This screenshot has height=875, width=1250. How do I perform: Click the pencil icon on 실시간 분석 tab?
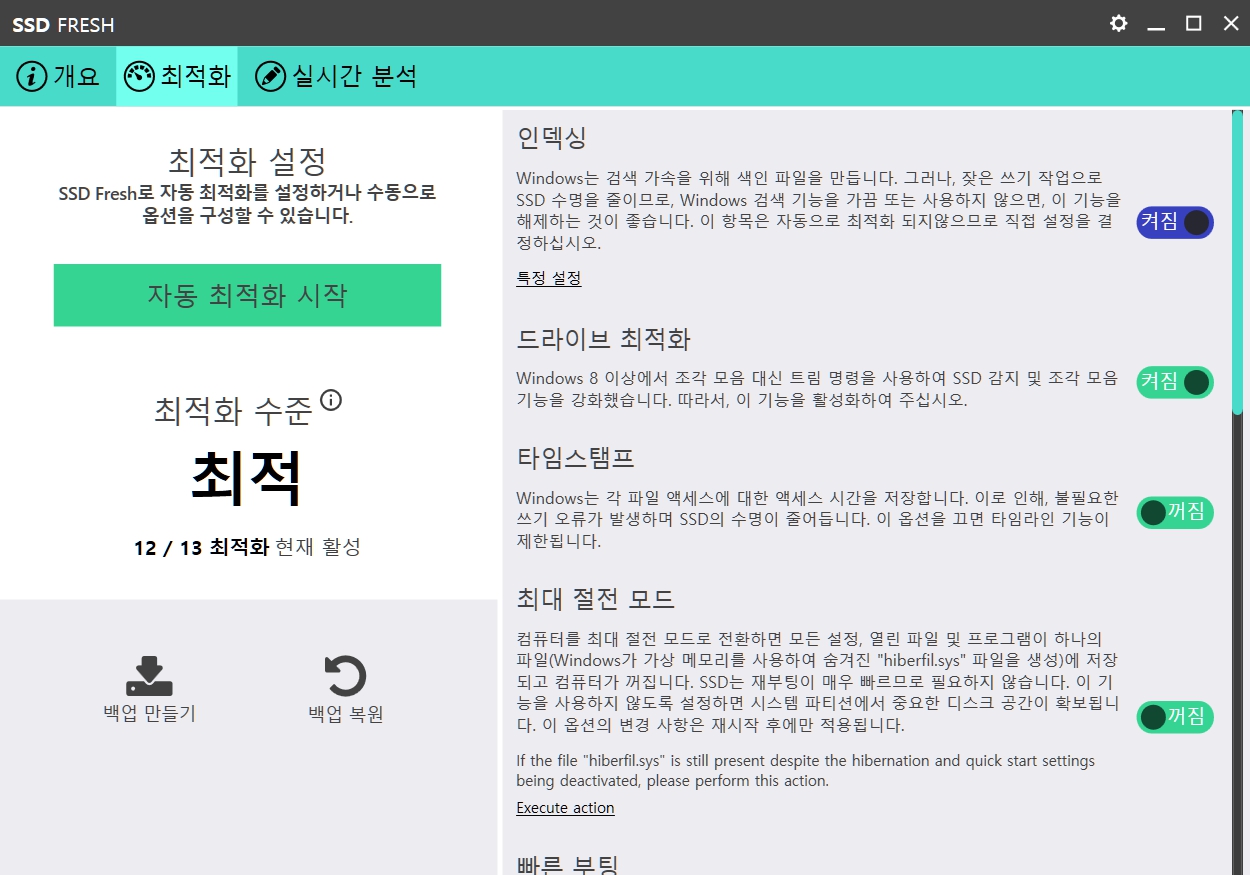(270, 76)
